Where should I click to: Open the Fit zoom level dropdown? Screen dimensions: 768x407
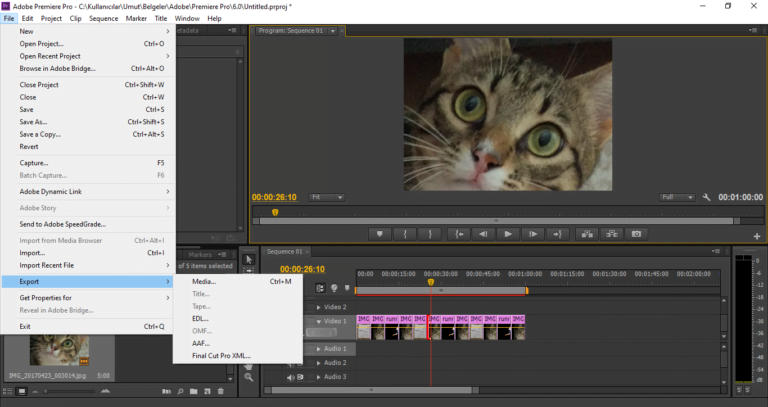click(327, 197)
